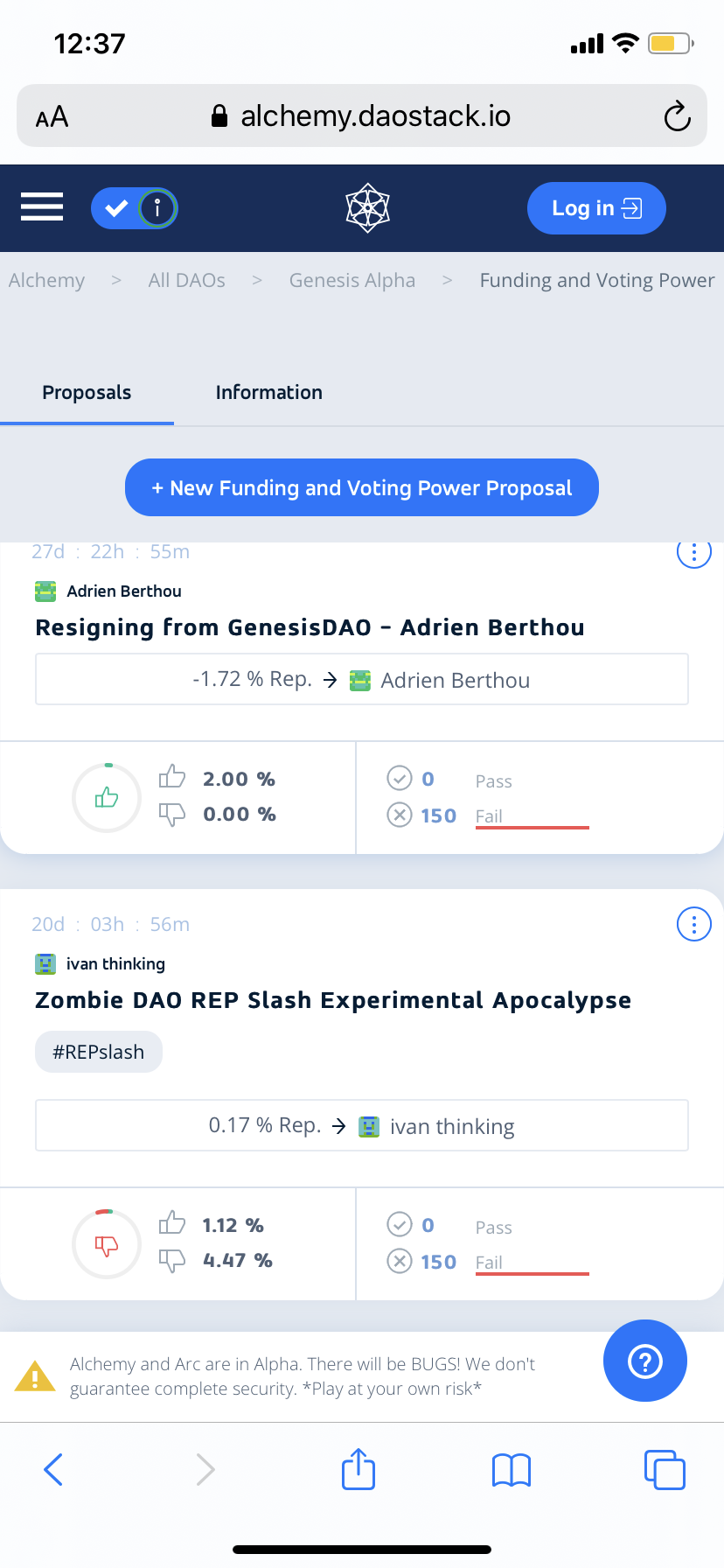Vote thumbs down on the Zombie DAO proposal
This screenshot has height=1568, width=724.
172,1260
